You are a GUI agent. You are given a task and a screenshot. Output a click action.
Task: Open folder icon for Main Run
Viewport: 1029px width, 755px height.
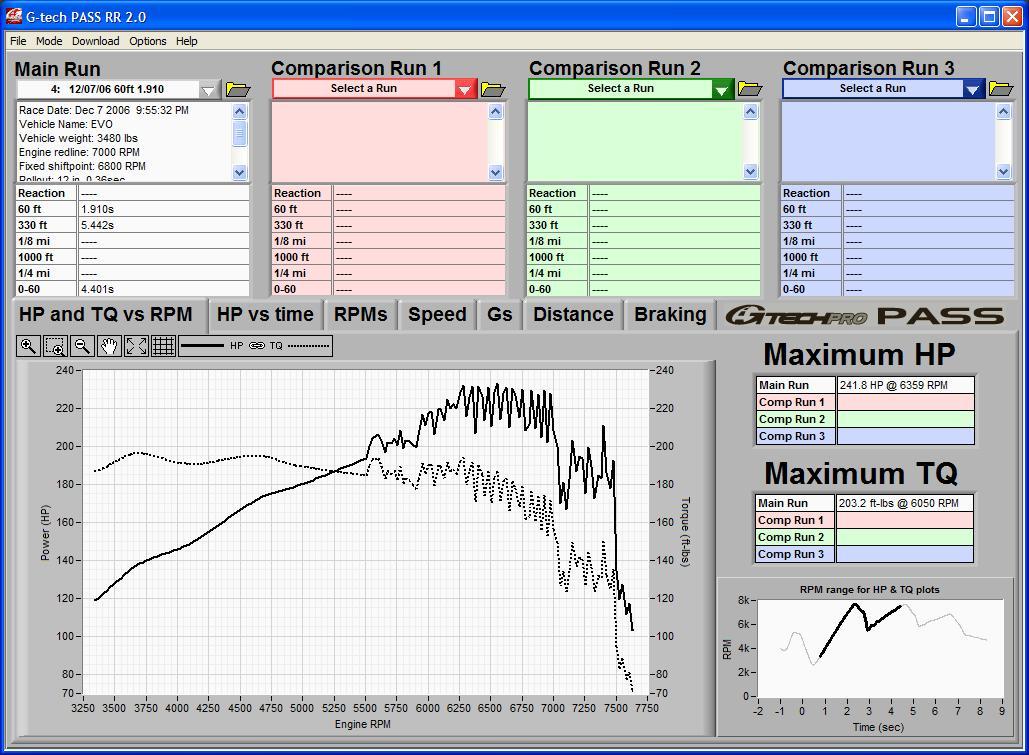tap(238, 90)
